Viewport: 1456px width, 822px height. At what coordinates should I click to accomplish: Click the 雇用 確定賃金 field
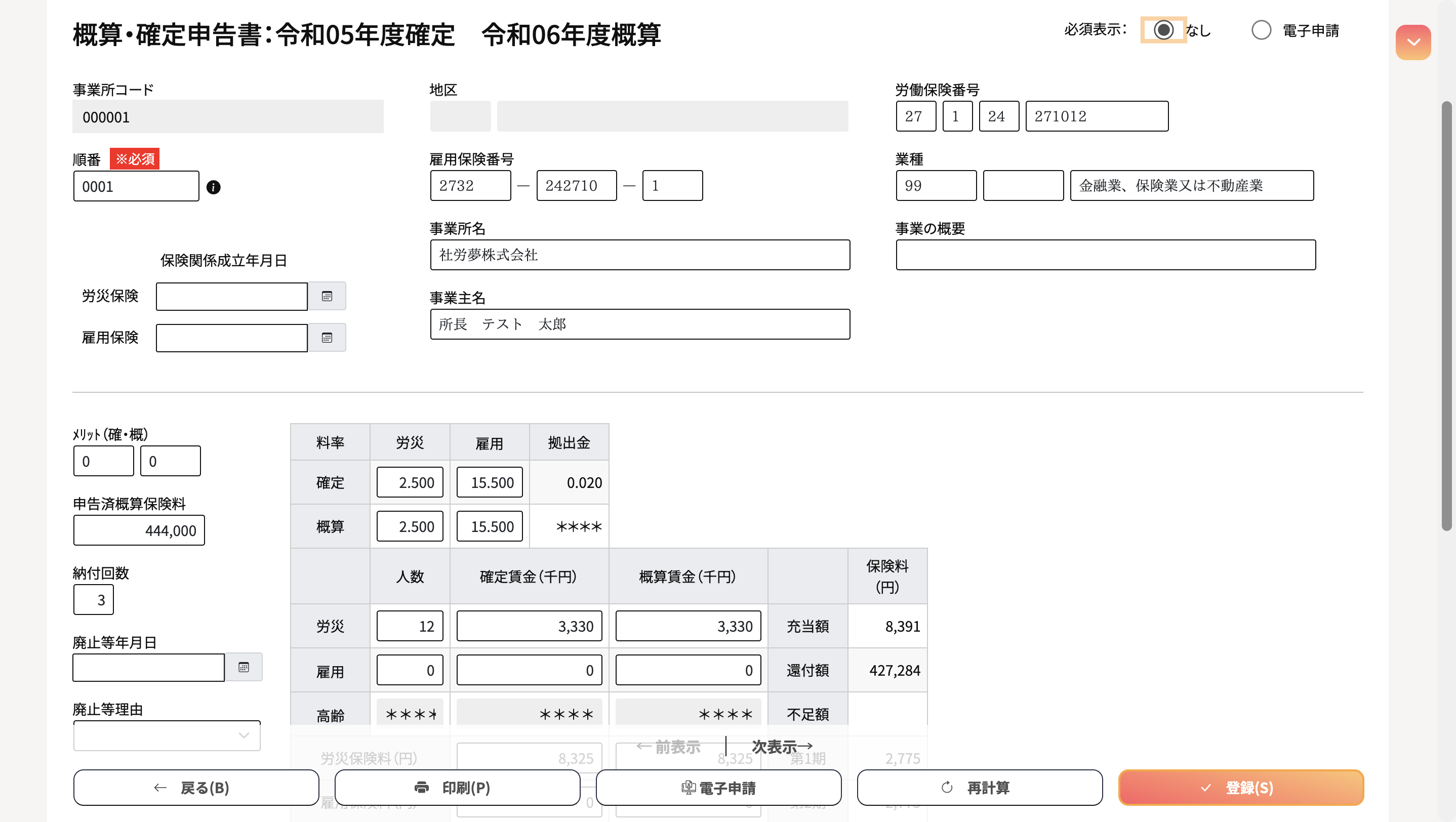[529, 670]
